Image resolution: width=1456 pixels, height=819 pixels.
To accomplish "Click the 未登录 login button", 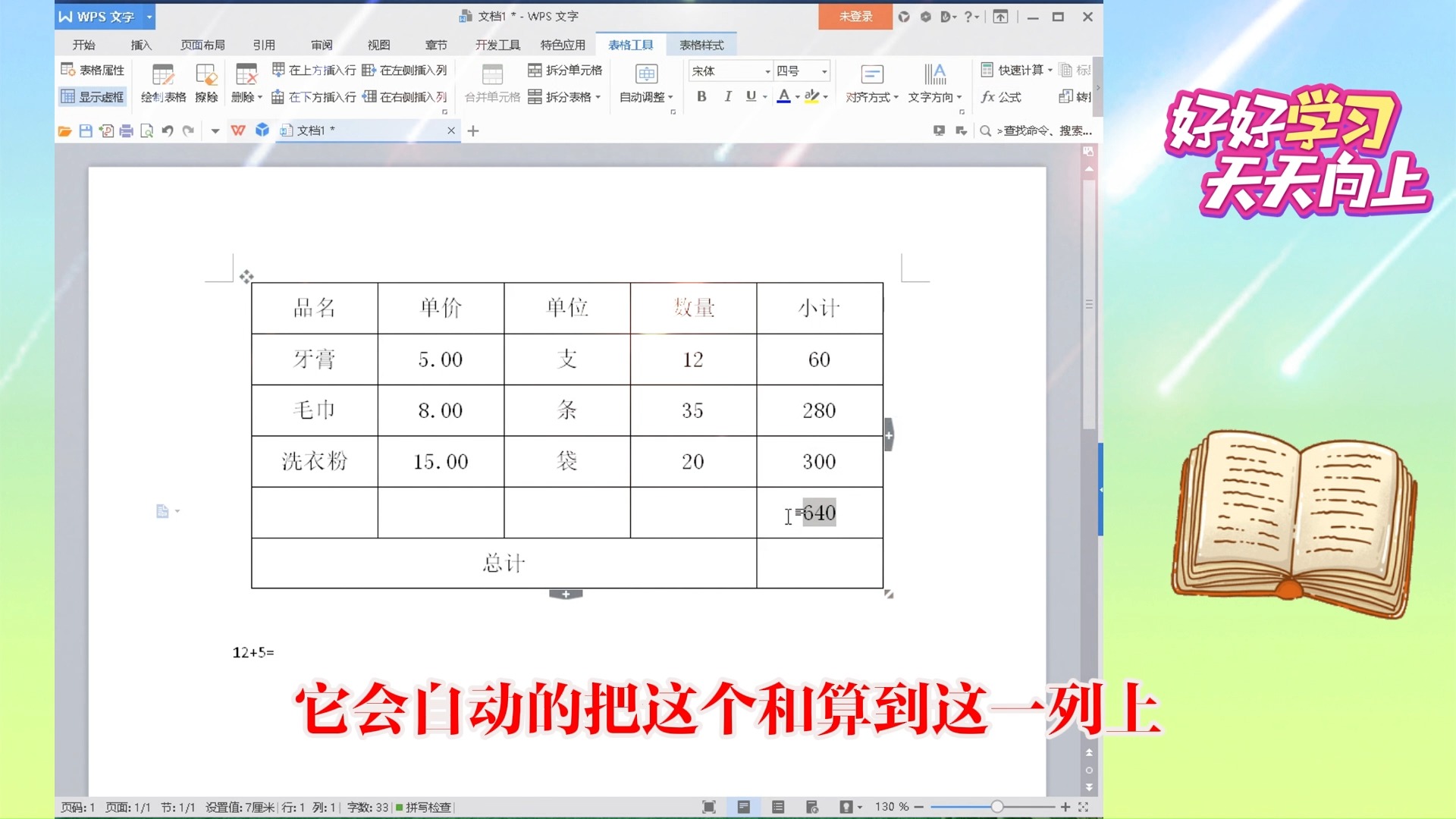I will [855, 16].
